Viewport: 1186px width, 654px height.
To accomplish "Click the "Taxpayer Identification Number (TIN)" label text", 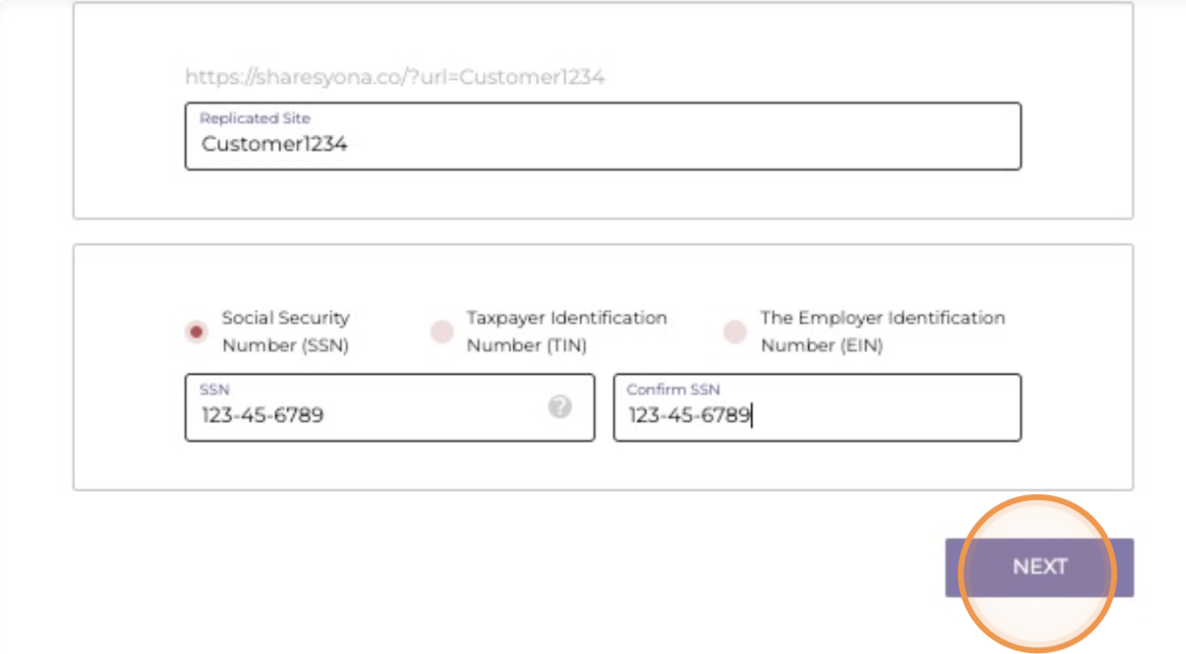I will tap(566, 331).
